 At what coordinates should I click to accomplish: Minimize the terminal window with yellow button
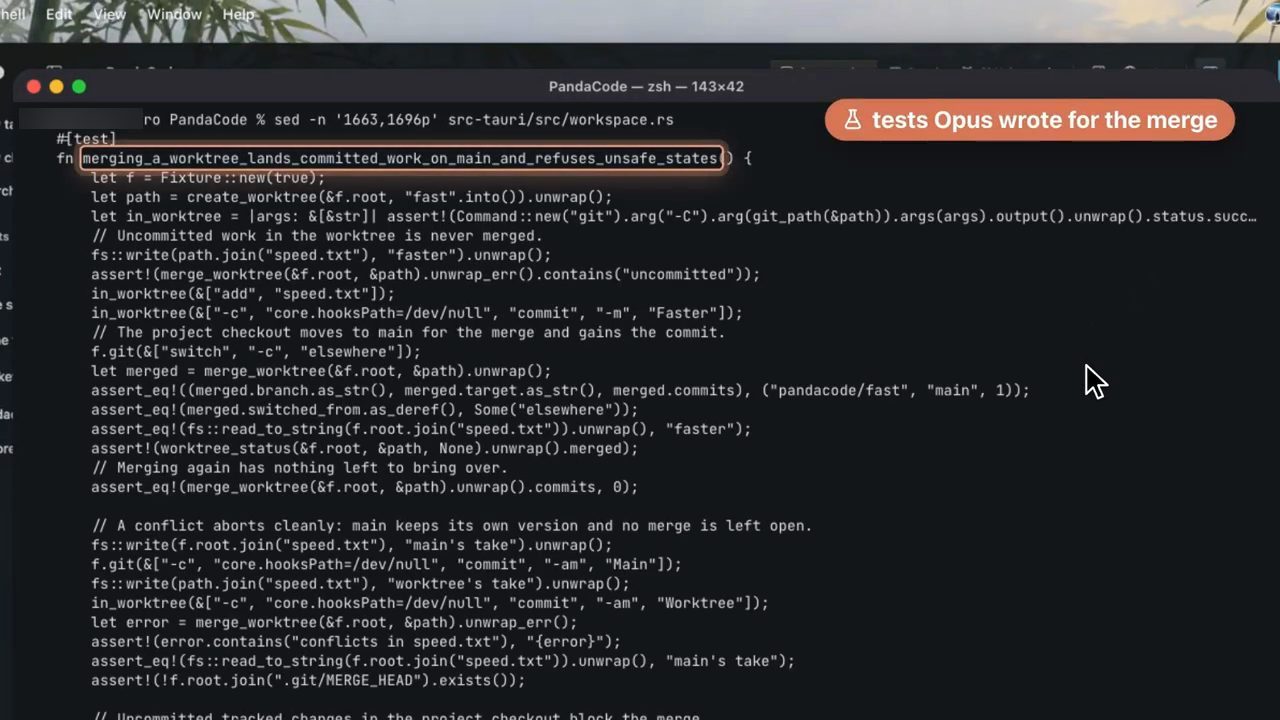click(56, 87)
